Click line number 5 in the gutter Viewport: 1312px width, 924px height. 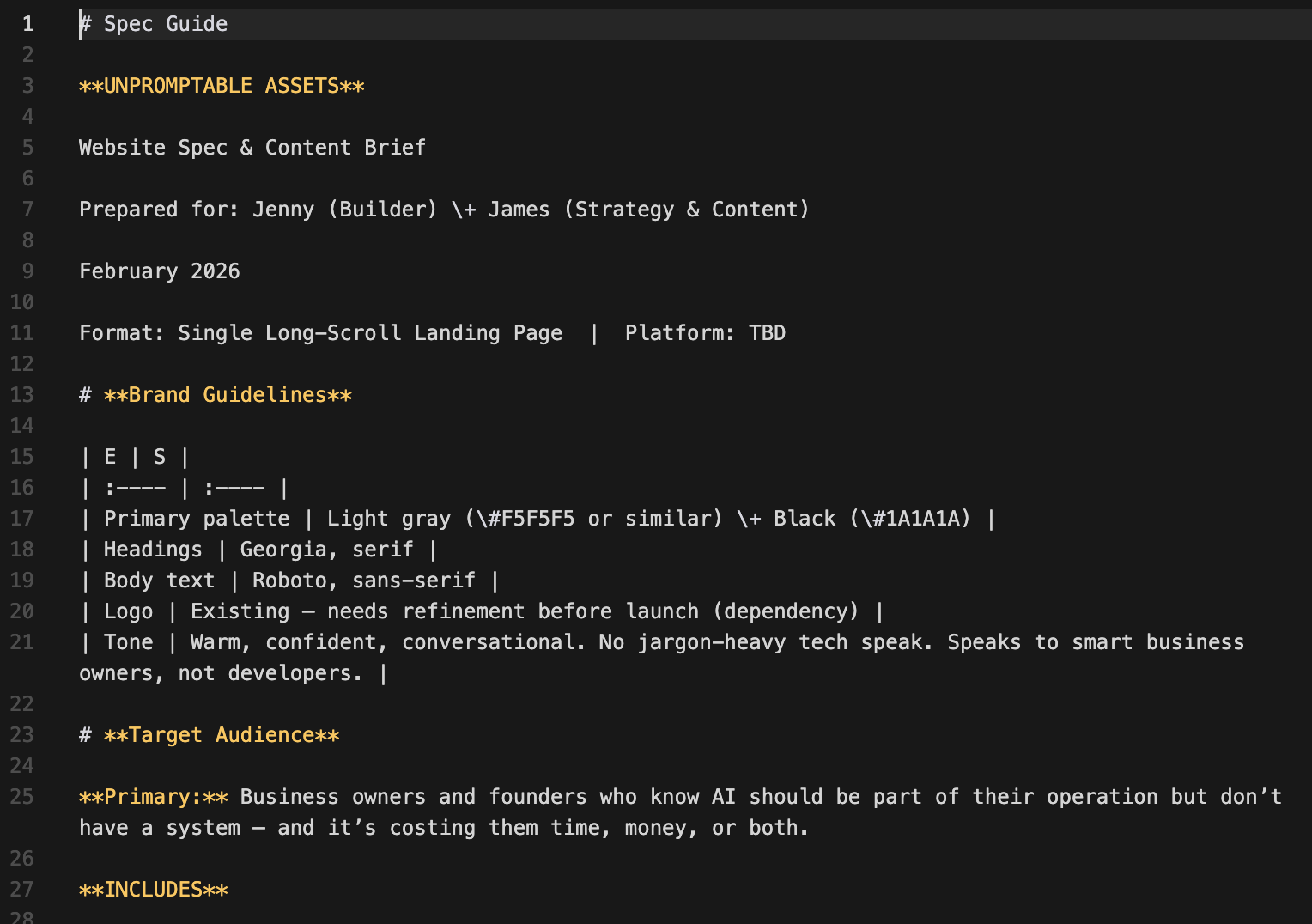pyautogui.click(x=28, y=148)
